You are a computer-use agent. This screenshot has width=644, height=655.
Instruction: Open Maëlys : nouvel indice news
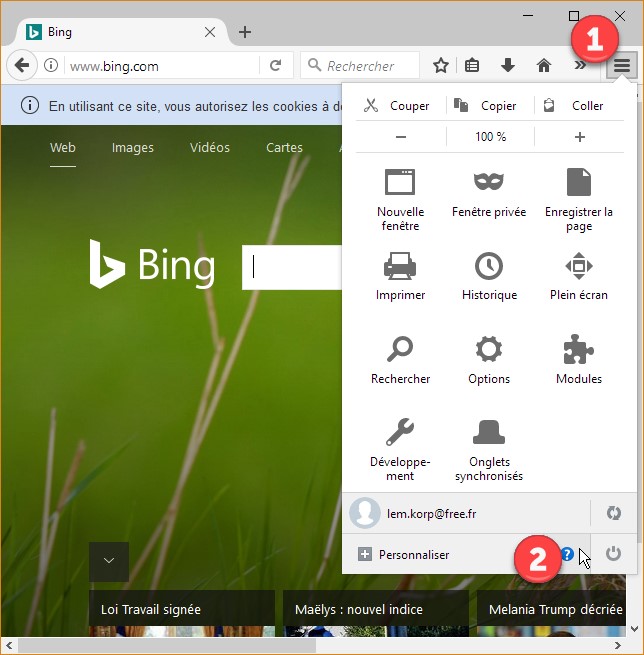(376, 609)
